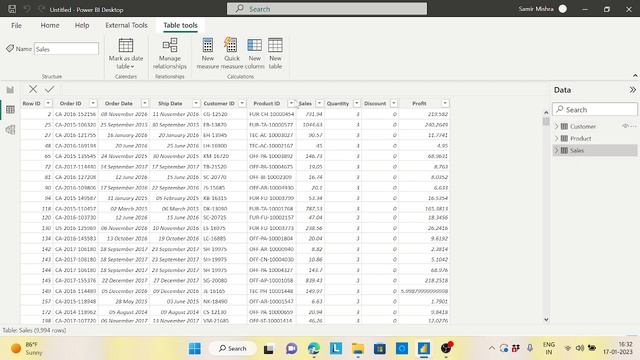This screenshot has width=640, height=360.
Task: Open Quantity column filter dropdown
Action: [x=357, y=103]
